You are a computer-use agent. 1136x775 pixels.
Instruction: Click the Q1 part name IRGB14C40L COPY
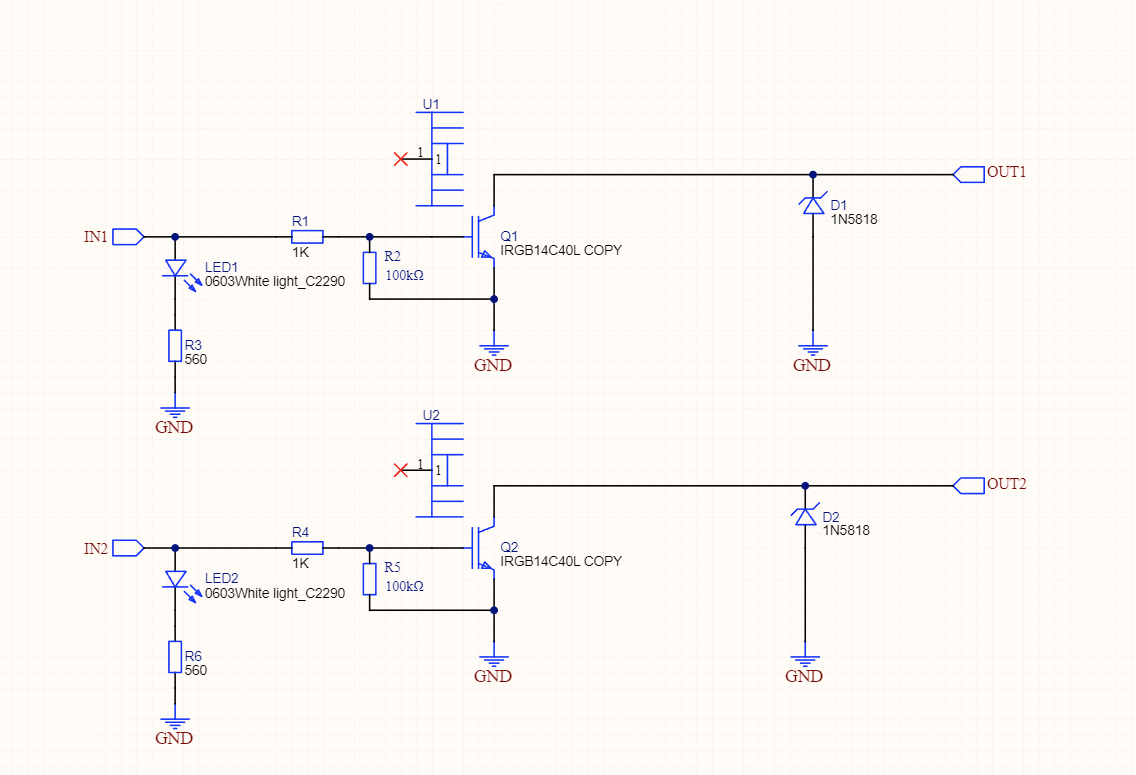tap(561, 250)
